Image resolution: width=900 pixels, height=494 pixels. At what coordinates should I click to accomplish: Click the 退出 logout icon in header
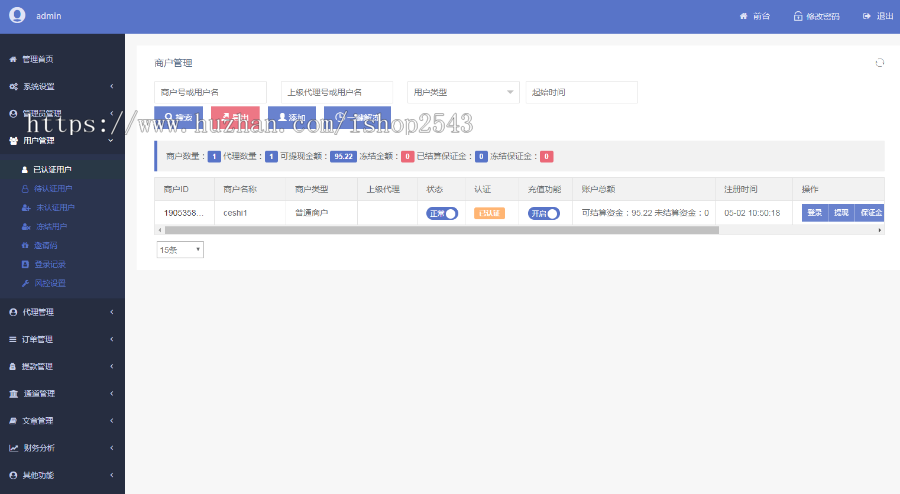pyautogui.click(x=867, y=16)
